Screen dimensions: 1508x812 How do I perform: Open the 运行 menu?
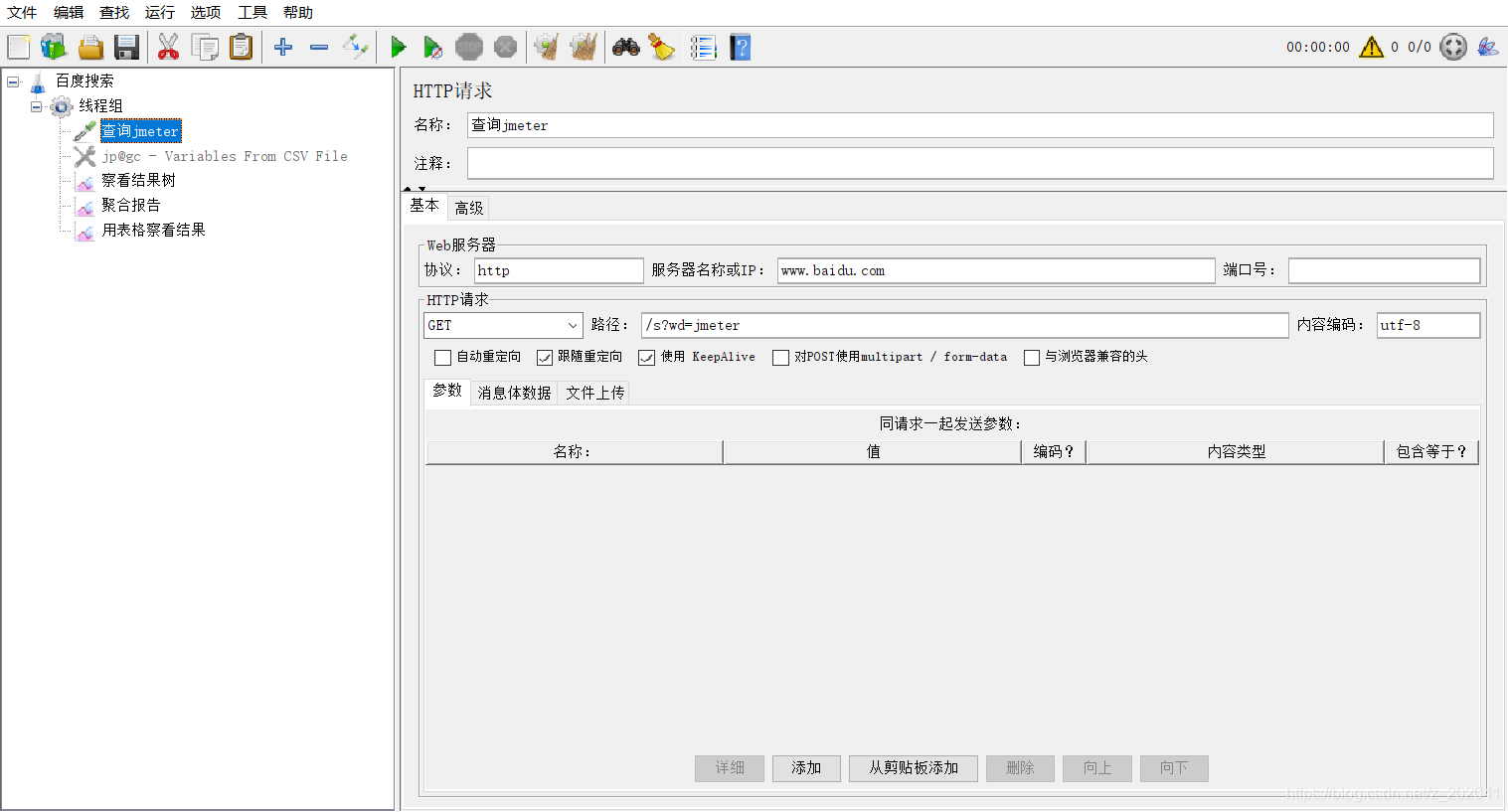pyautogui.click(x=159, y=12)
